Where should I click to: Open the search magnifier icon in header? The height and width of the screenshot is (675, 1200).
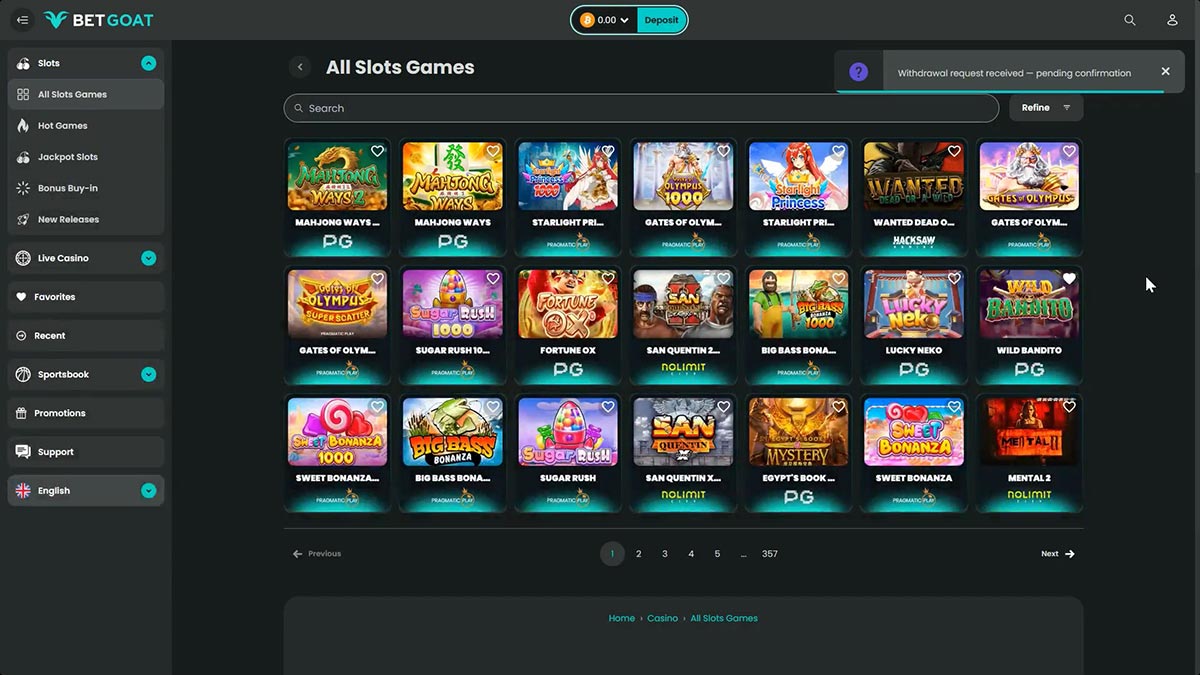(x=1130, y=20)
